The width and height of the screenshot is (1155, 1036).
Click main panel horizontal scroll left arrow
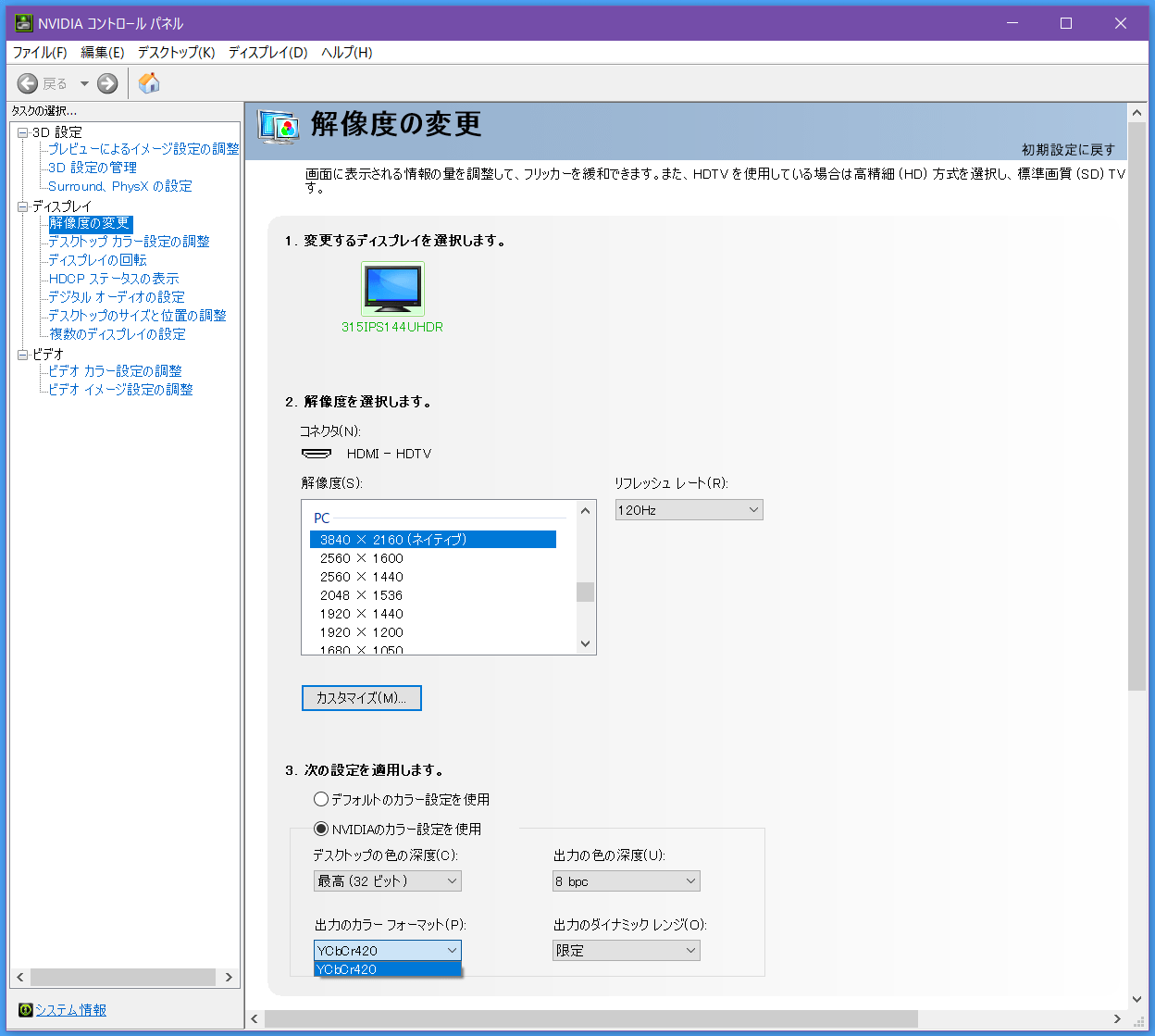255,1018
